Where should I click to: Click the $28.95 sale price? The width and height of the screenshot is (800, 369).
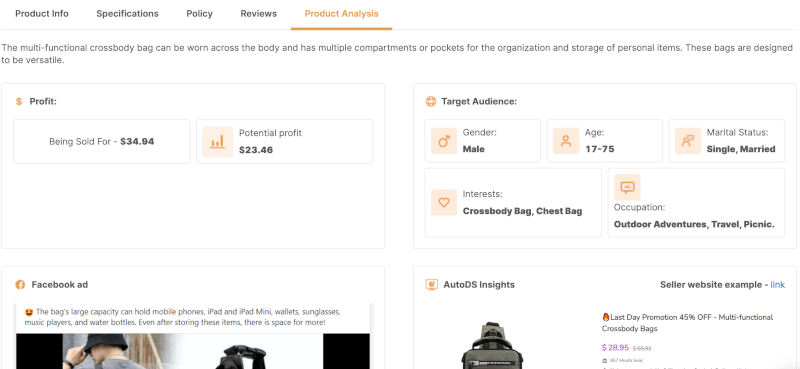click(x=615, y=348)
